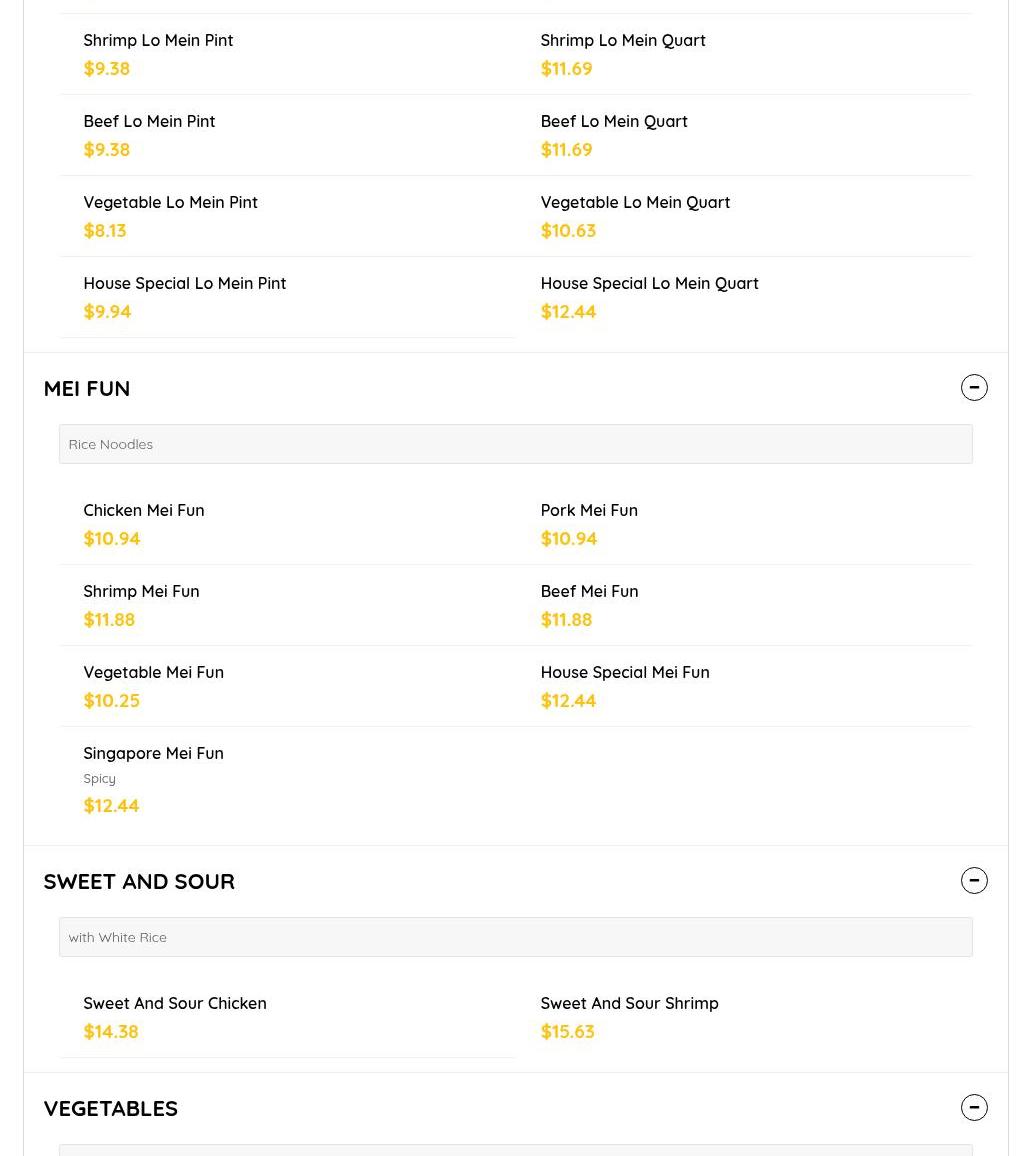This screenshot has width=1030, height=1156.
Task: Click the Beef Lo Mein Quart item
Action: click(x=613, y=122)
